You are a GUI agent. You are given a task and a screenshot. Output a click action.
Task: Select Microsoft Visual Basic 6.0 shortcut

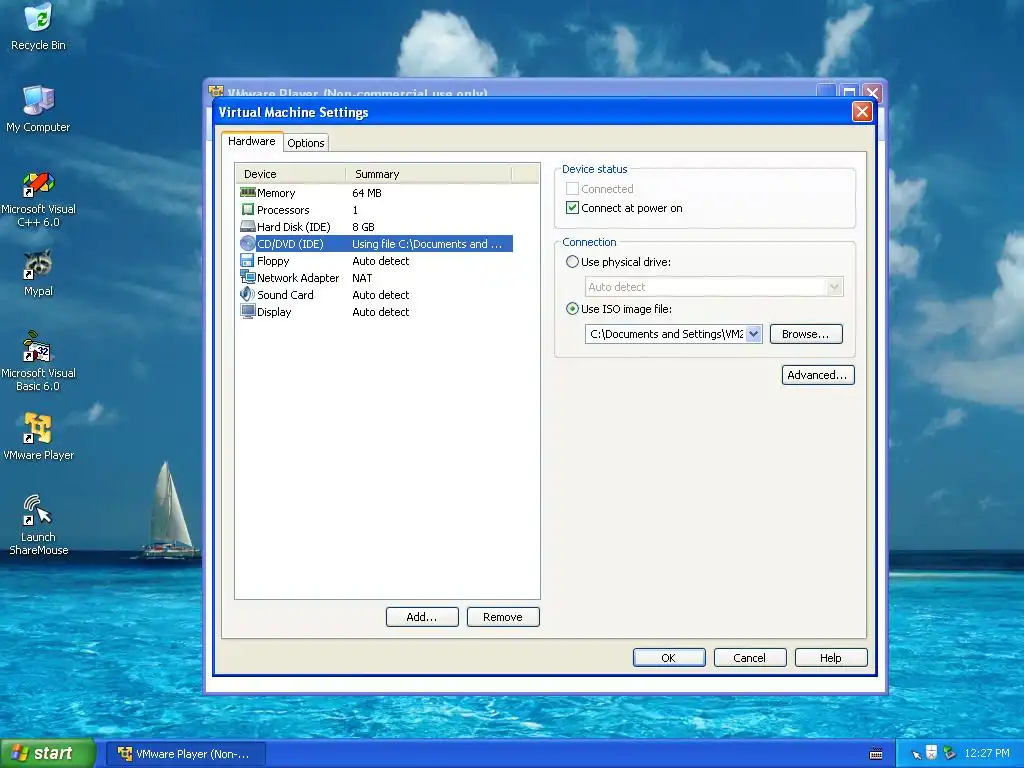(x=38, y=362)
